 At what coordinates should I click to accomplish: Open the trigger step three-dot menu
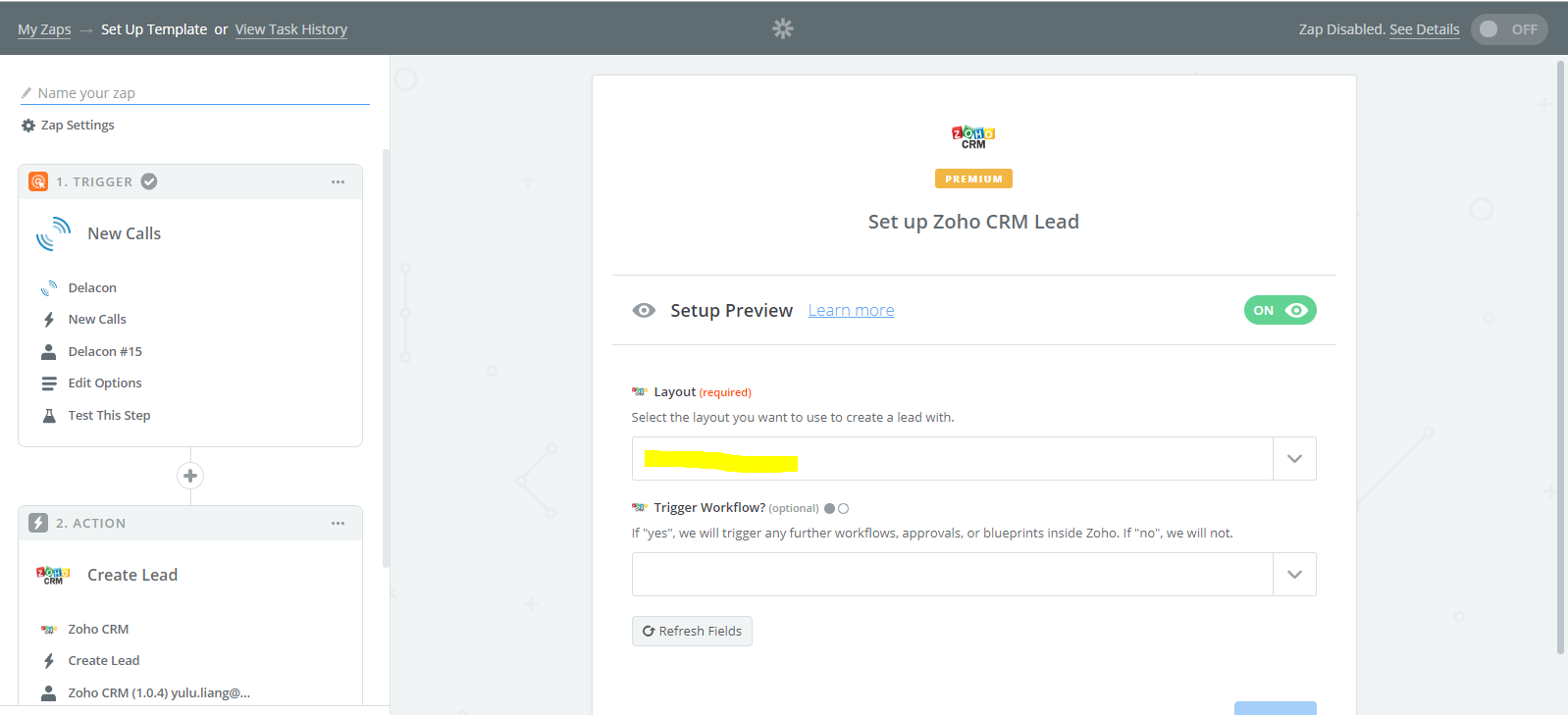[338, 181]
